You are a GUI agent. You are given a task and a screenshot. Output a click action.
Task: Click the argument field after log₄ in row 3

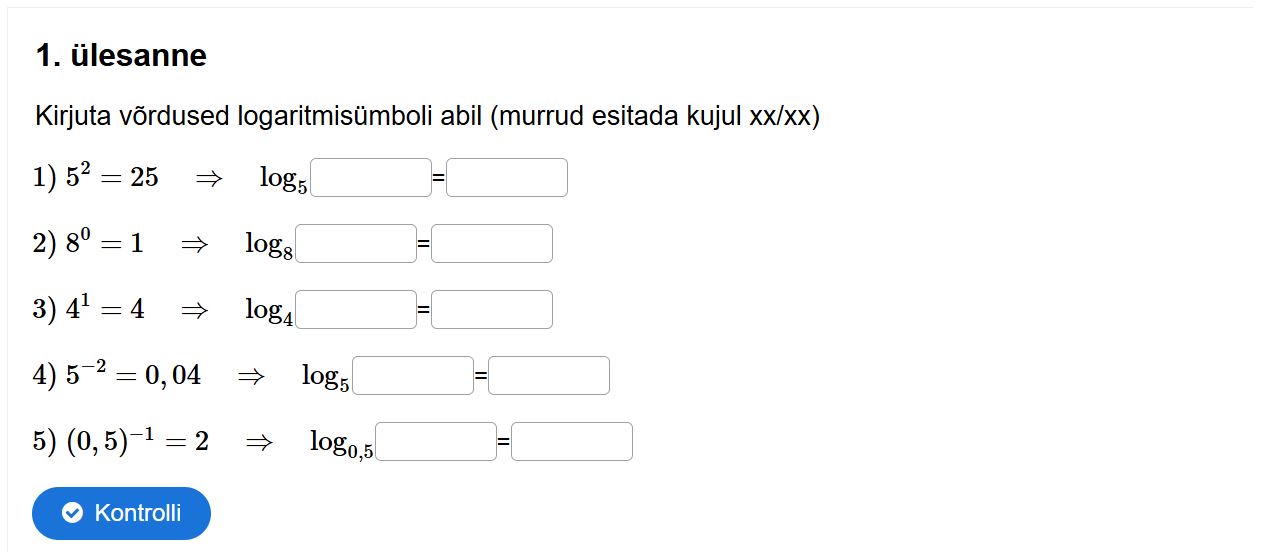356,310
